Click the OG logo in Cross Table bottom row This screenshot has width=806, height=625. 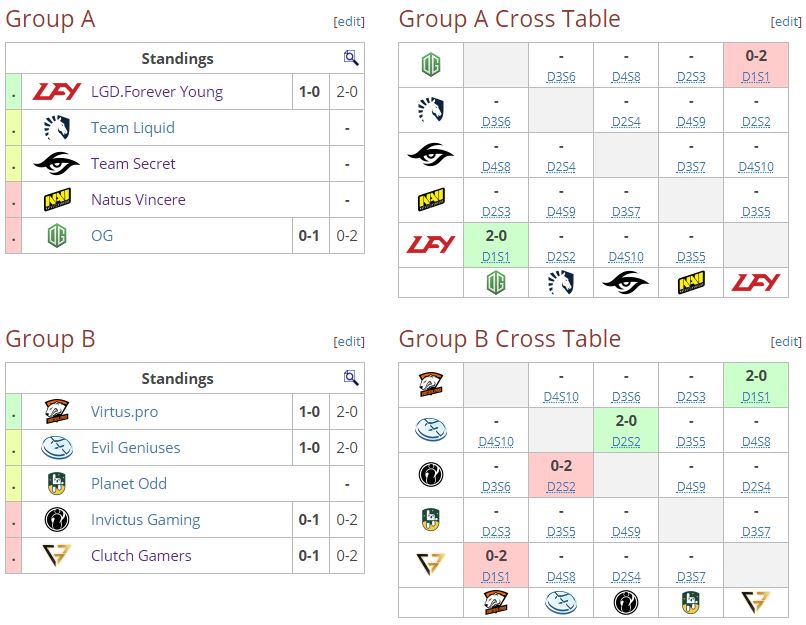pyautogui.click(x=496, y=283)
